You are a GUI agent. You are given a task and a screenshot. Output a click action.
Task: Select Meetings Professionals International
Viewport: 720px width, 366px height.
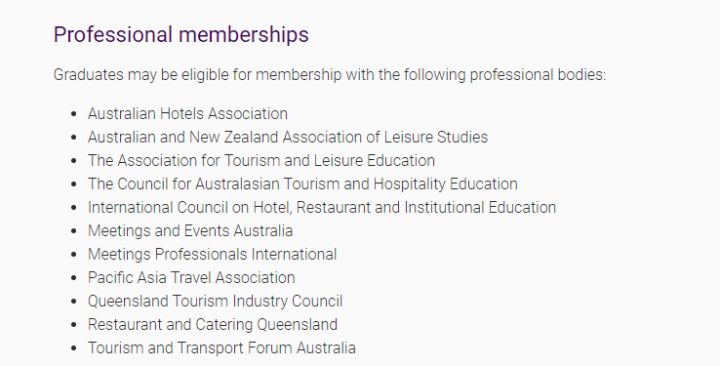(212, 254)
